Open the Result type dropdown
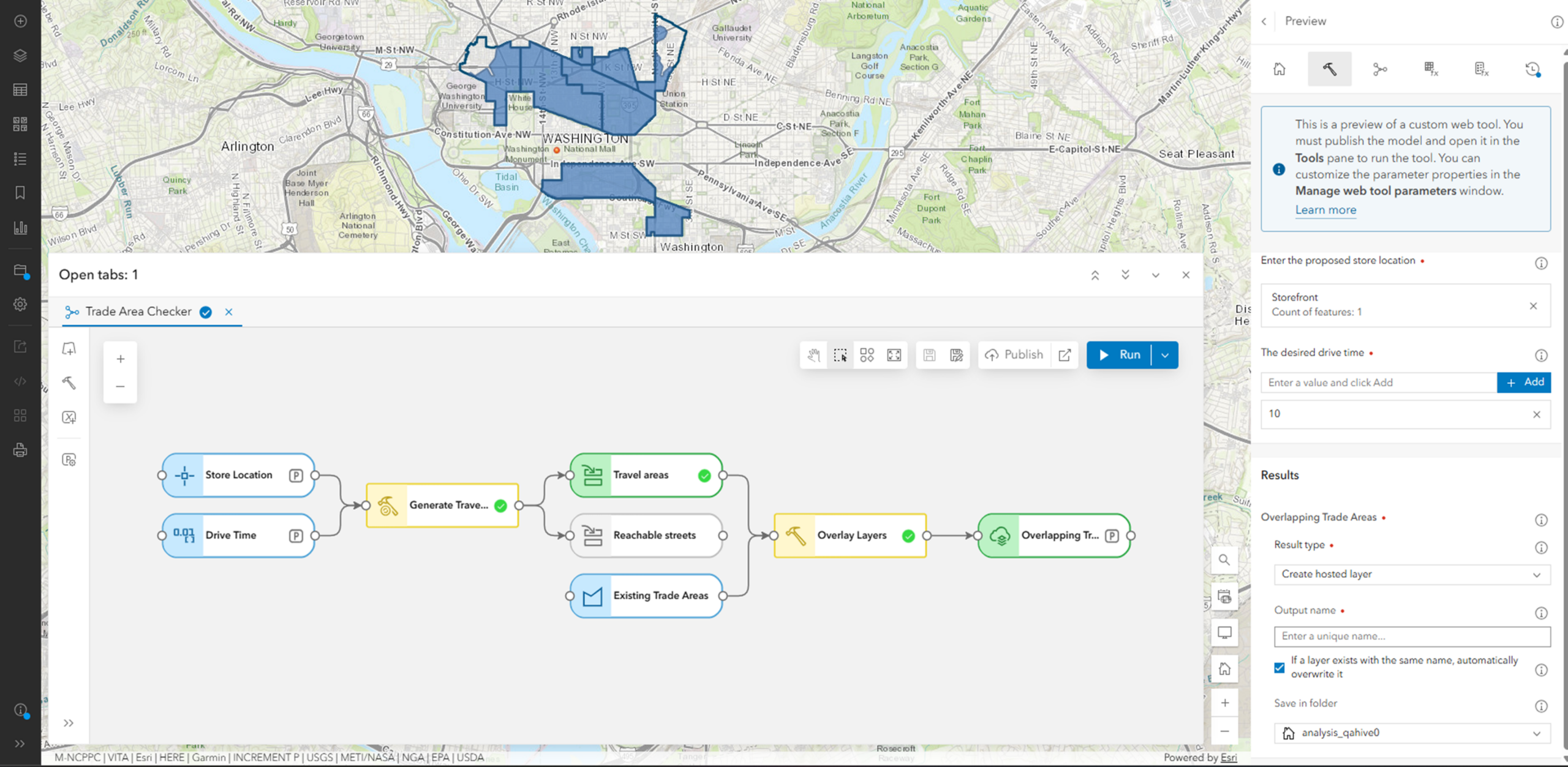This screenshot has height=767, width=1568. pos(1412,574)
